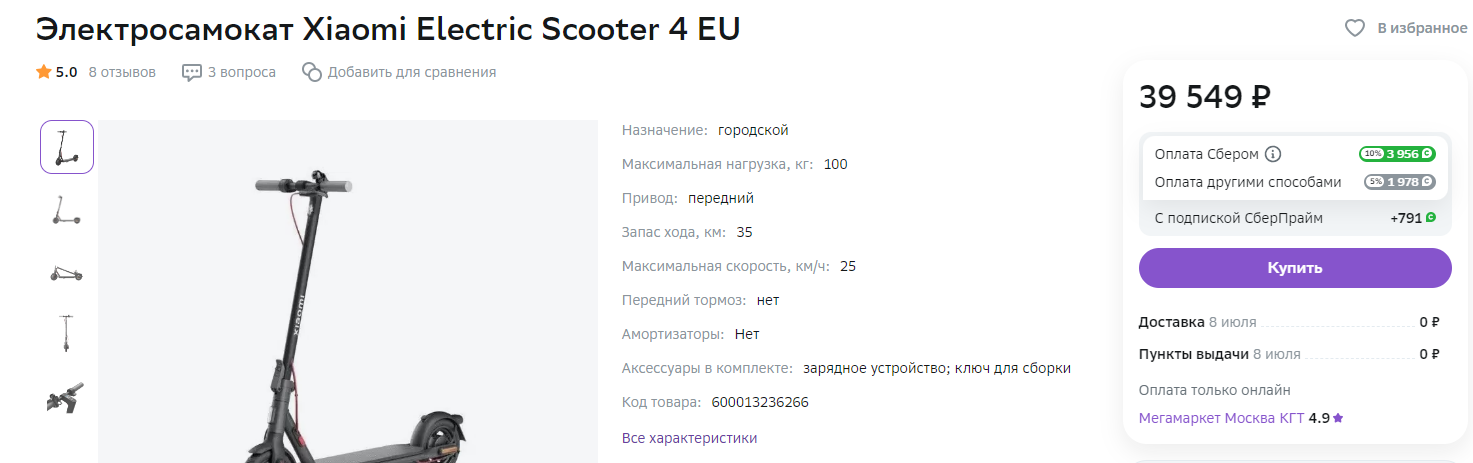Screen dimensions: 1473x463
Task: Select the second side-view scooter thumbnail
Action: point(67,210)
